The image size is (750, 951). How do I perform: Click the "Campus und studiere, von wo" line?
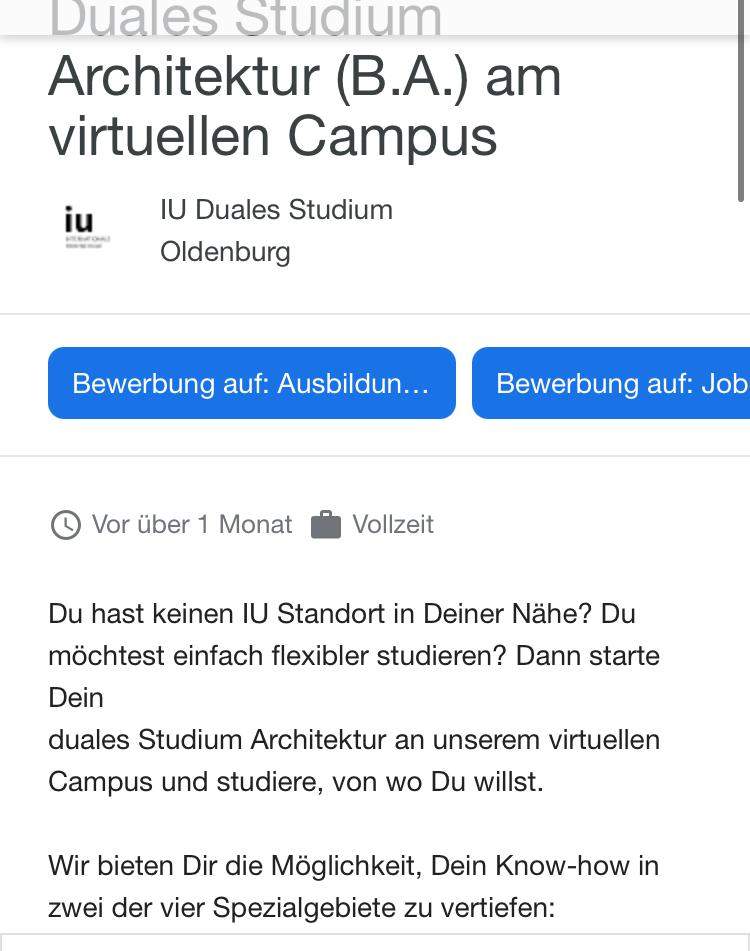pyautogui.click(x=295, y=782)
